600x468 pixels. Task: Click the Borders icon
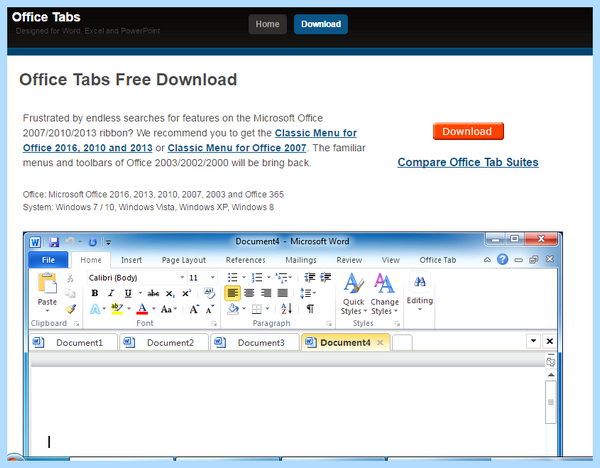[x=257, y=309]
